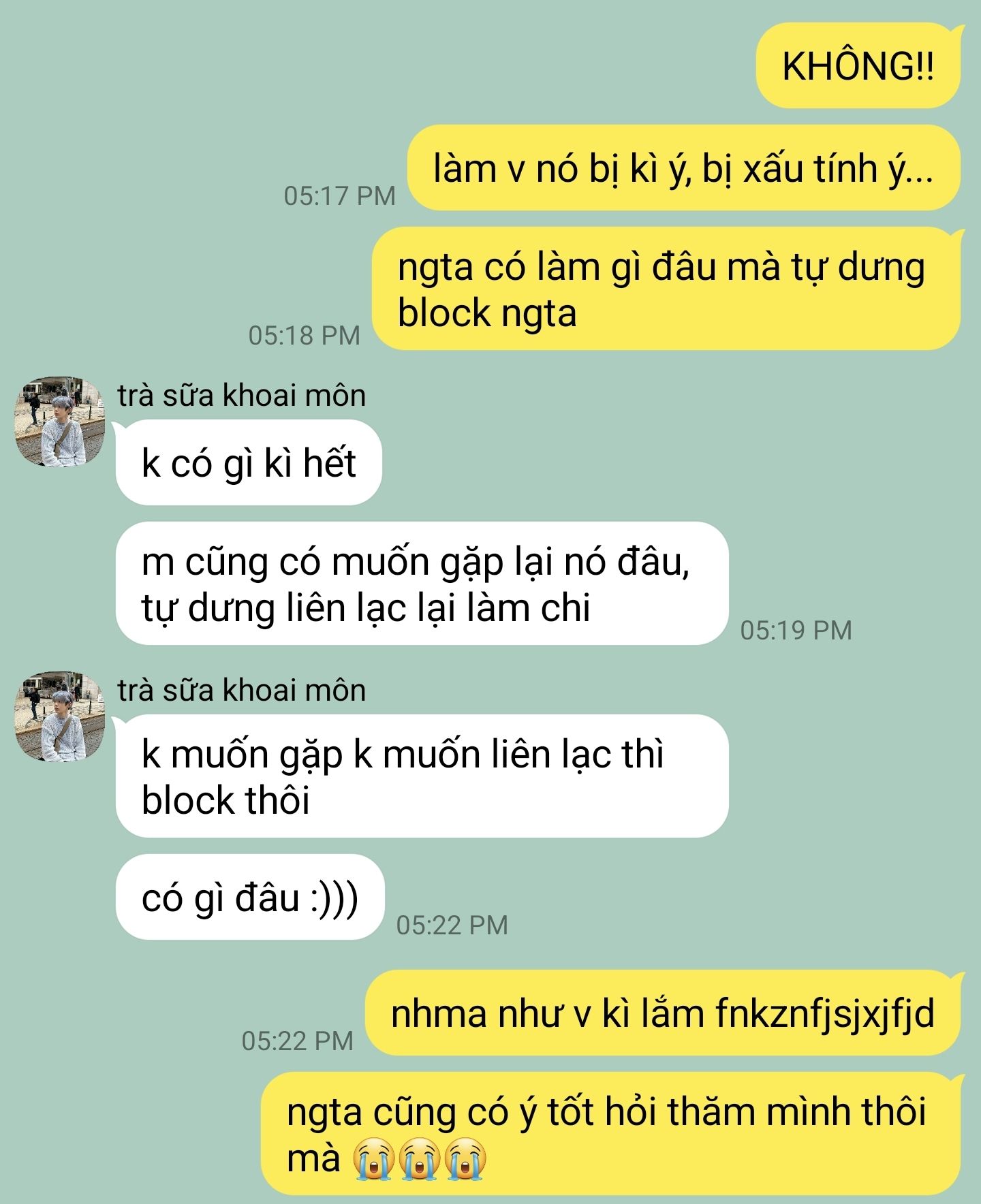The width and height of the screenshot is (981, 1204).
Task: Tap the second trà sữa khoai môn sender name
Action: [241, 691]
